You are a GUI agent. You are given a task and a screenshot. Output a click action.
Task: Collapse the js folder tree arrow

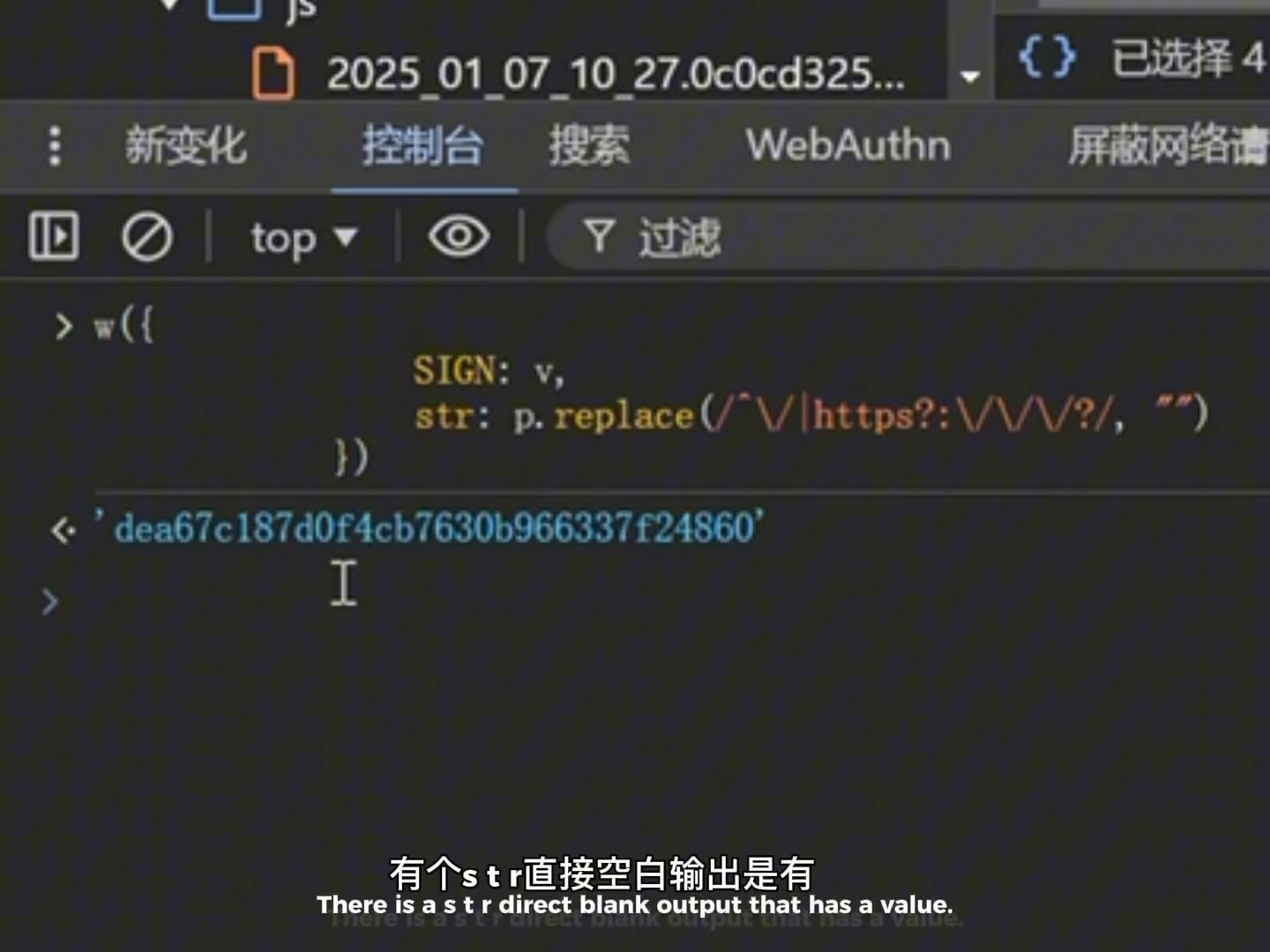pos(170,5)
